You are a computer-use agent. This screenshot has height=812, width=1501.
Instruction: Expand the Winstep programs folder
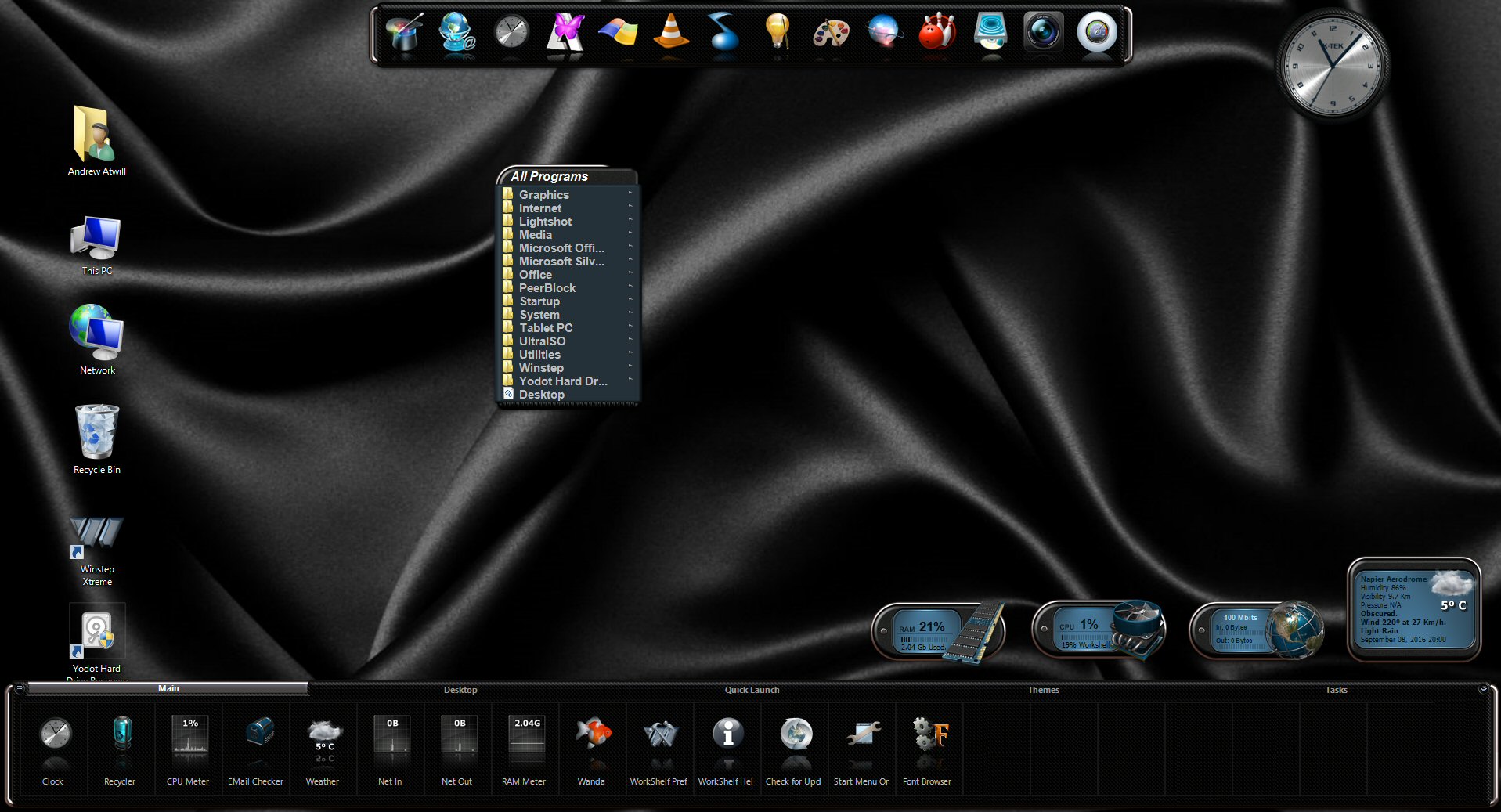click(541, 368)
